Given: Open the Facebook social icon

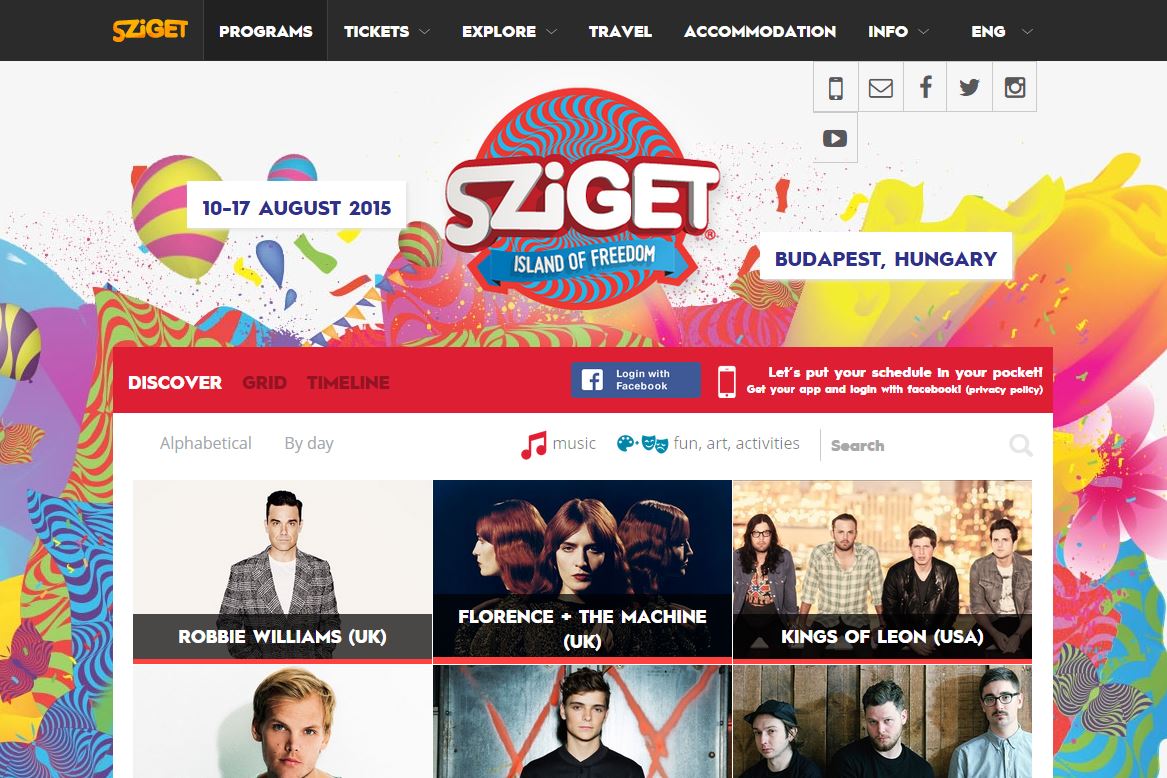Looking at the screenshot, I should [925, 87].
